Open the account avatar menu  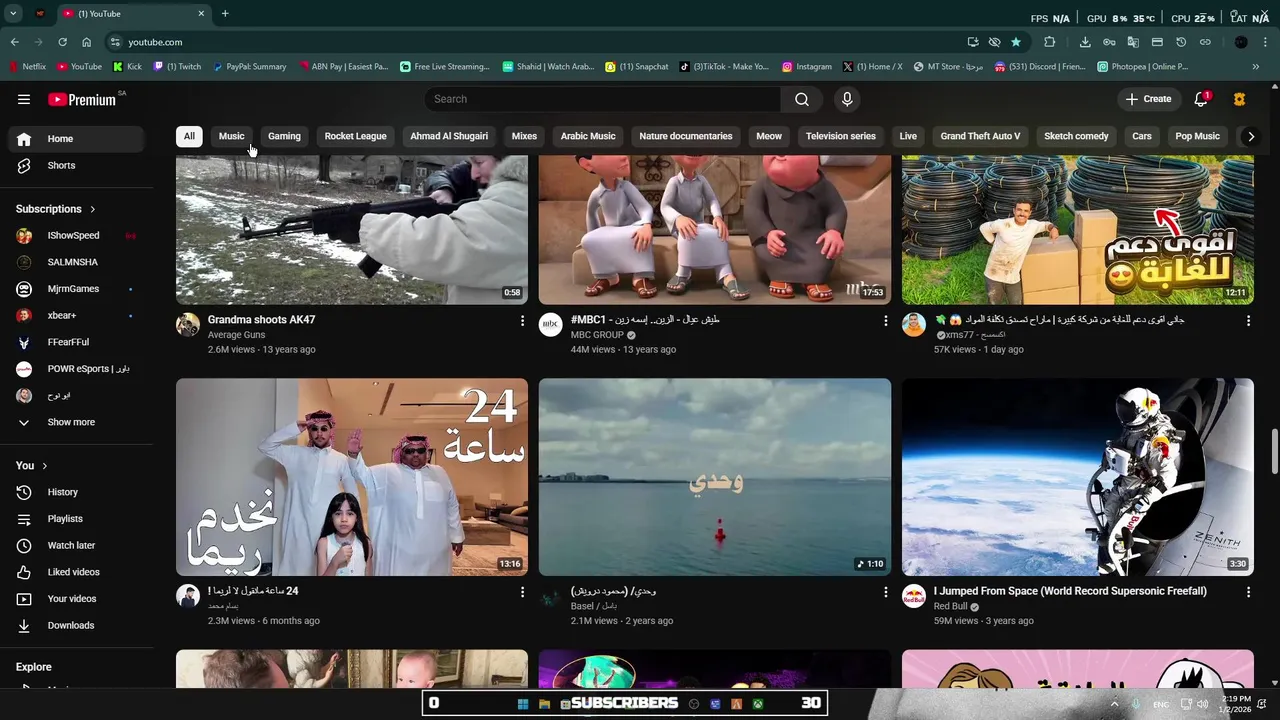tap(1240, 99)
